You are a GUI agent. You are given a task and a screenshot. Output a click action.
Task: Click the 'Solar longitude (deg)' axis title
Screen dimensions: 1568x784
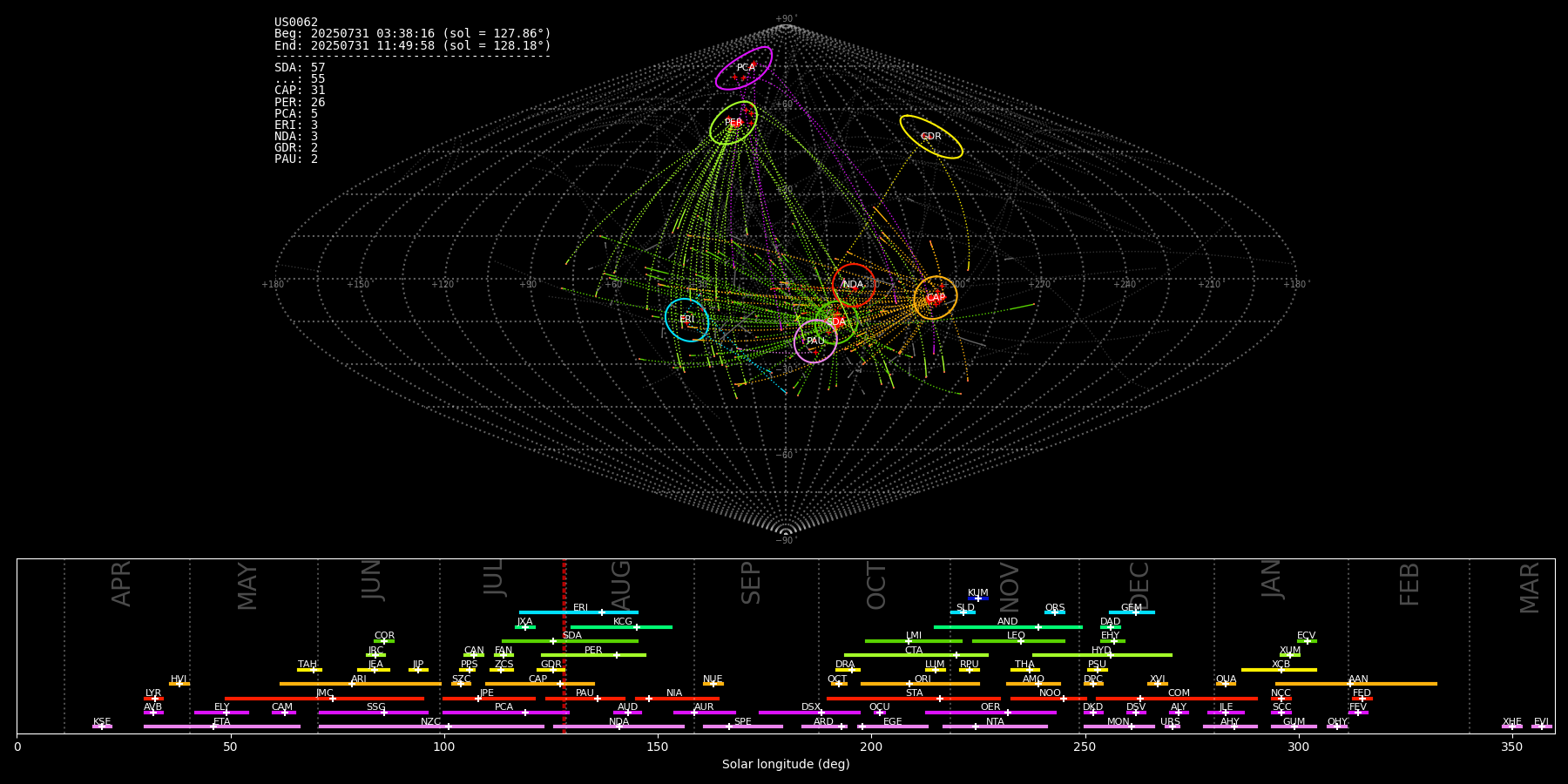click(786, 764)
